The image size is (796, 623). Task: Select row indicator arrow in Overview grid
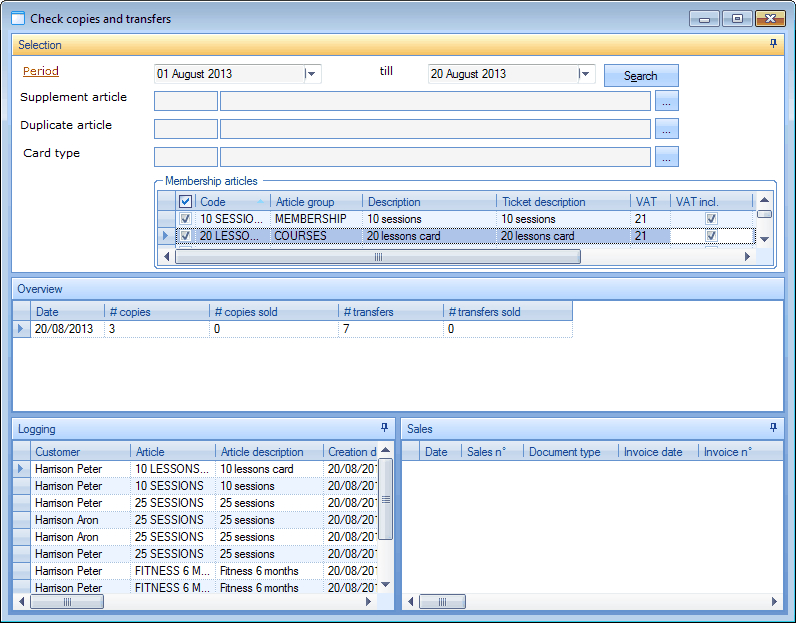pos(21,329)
